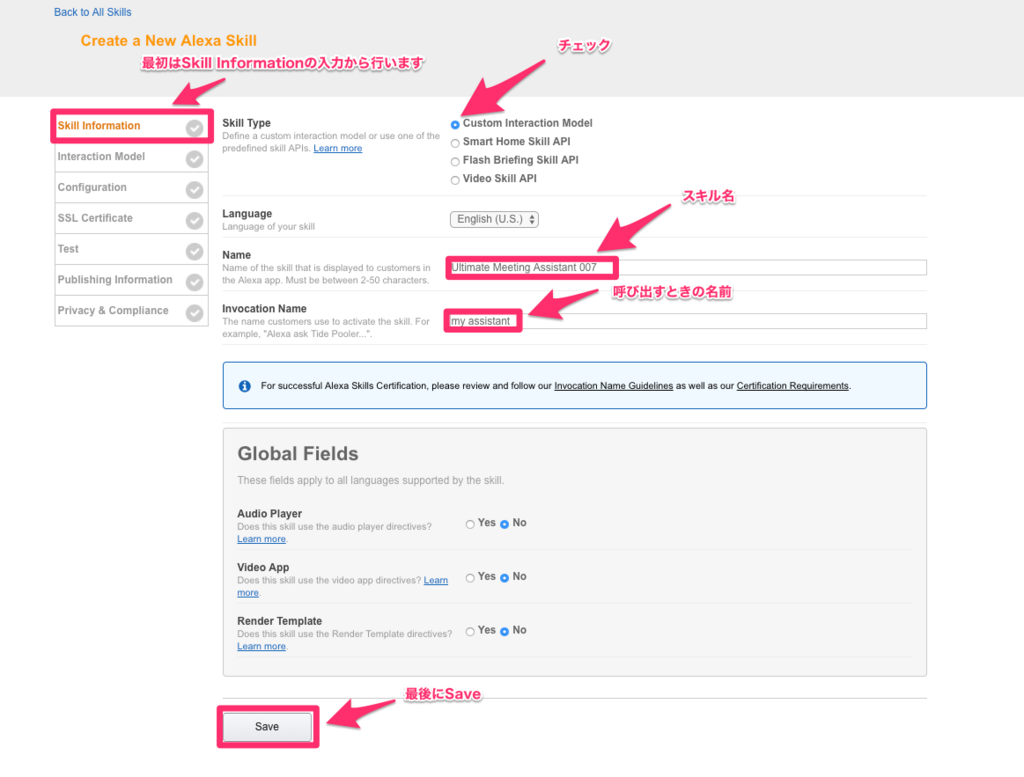Set Audio Player to Yes
Screen dimensions: 1024x777
pos(470,524)
